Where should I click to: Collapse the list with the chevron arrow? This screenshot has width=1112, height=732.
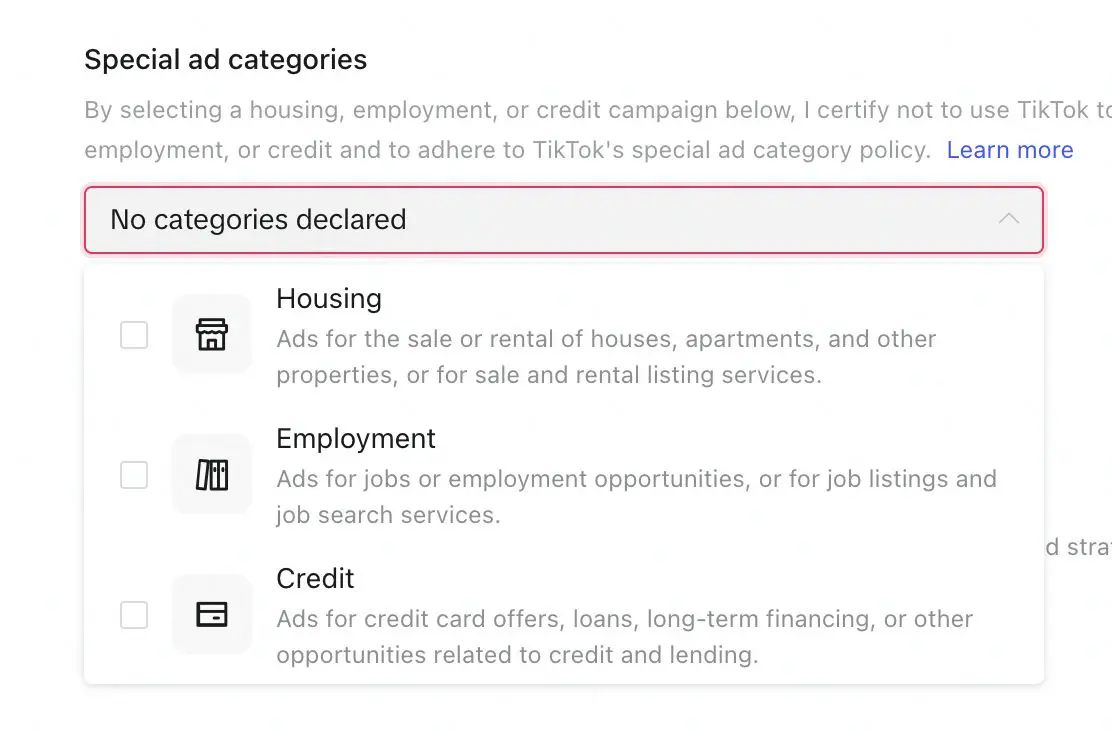(1008, 219)
